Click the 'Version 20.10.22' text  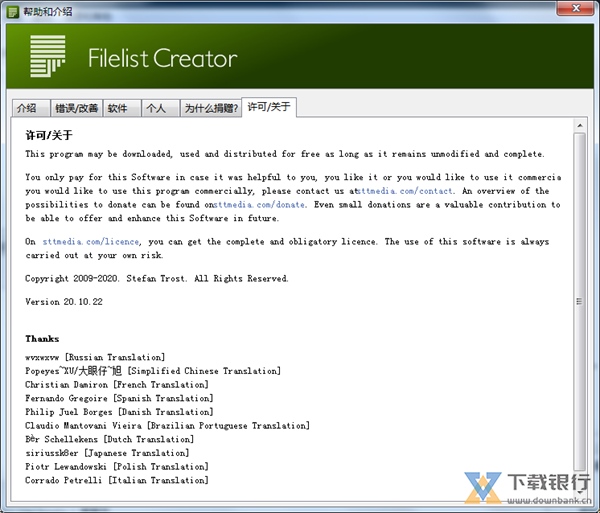pos(64,302)
